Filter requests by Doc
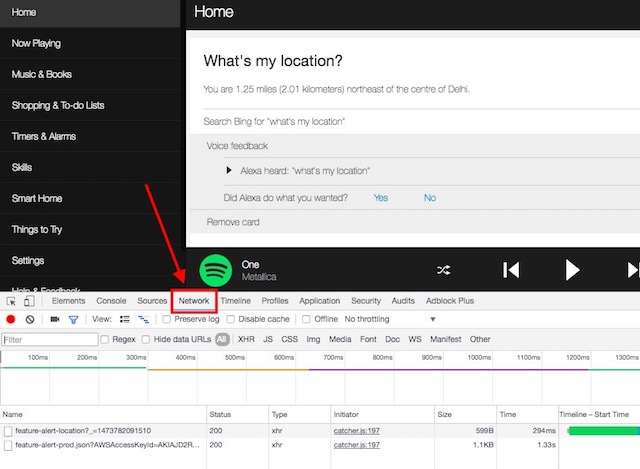 (x=392, y=339)
